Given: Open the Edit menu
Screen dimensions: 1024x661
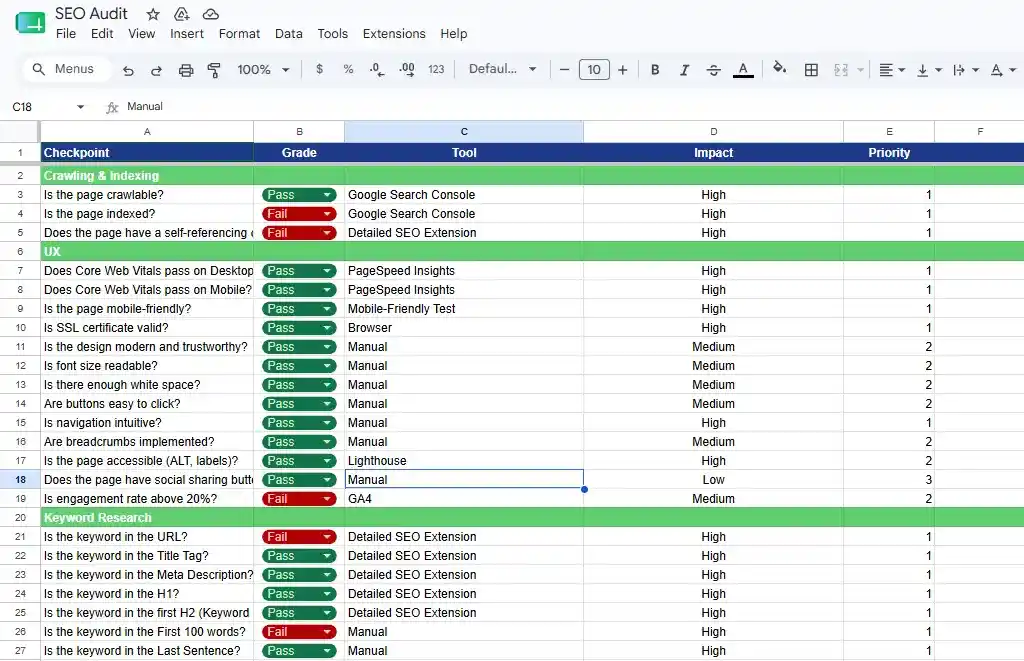Looking at the screenshot, I should (x=102, y=33).
